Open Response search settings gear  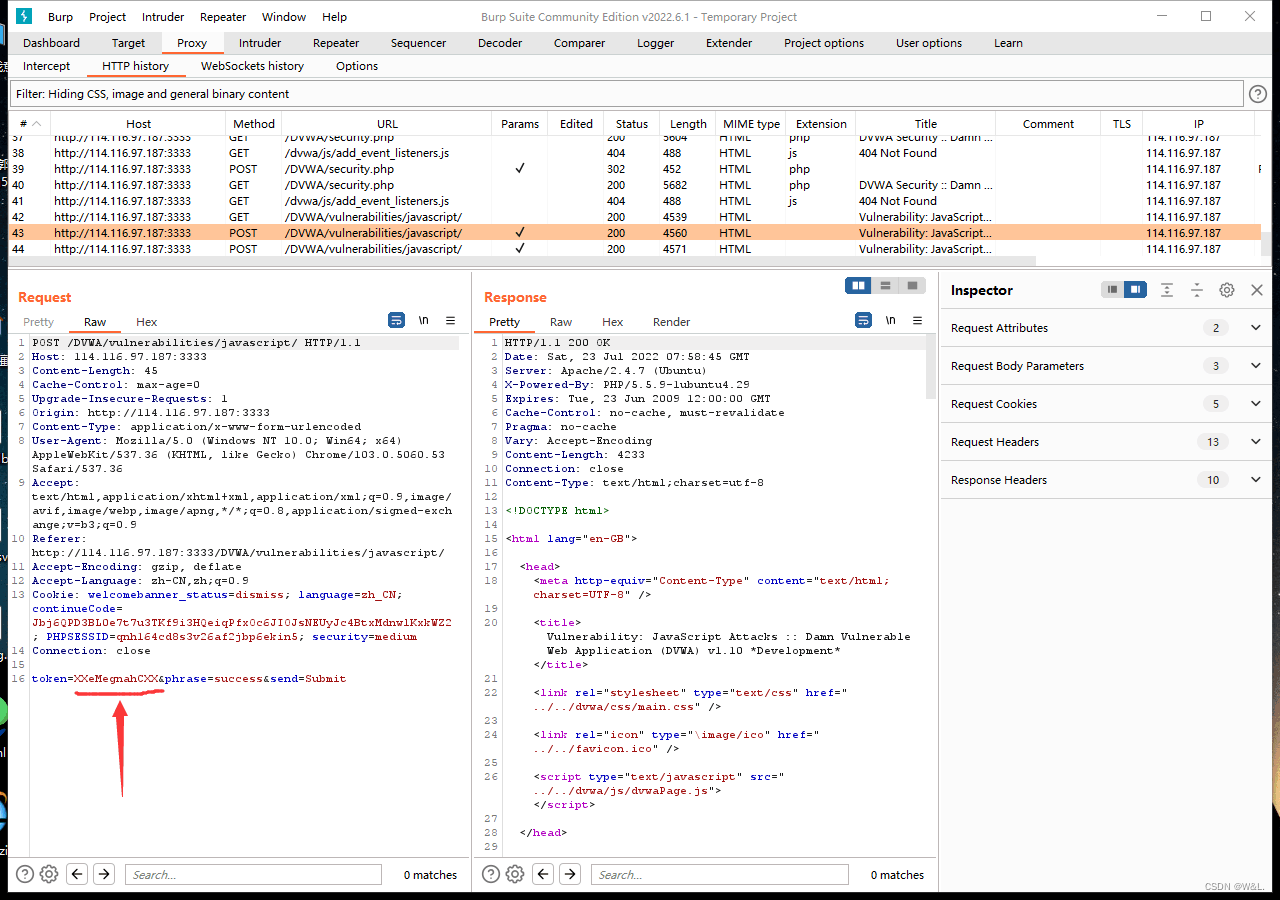click(515, 874)
